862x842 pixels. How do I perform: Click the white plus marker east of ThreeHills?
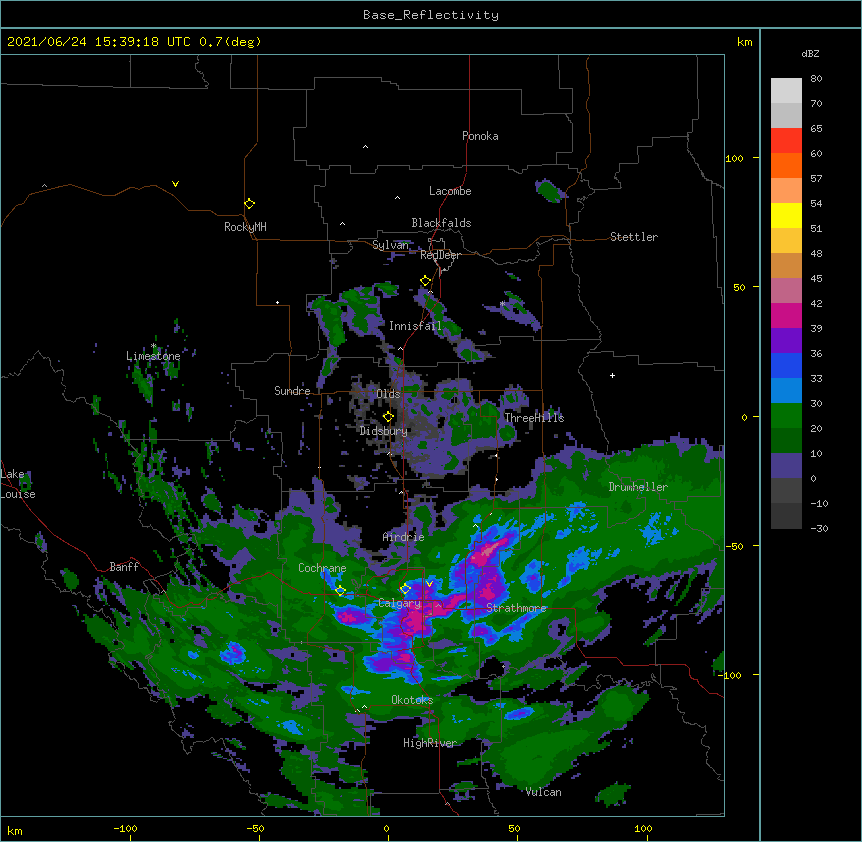point(612,375)
